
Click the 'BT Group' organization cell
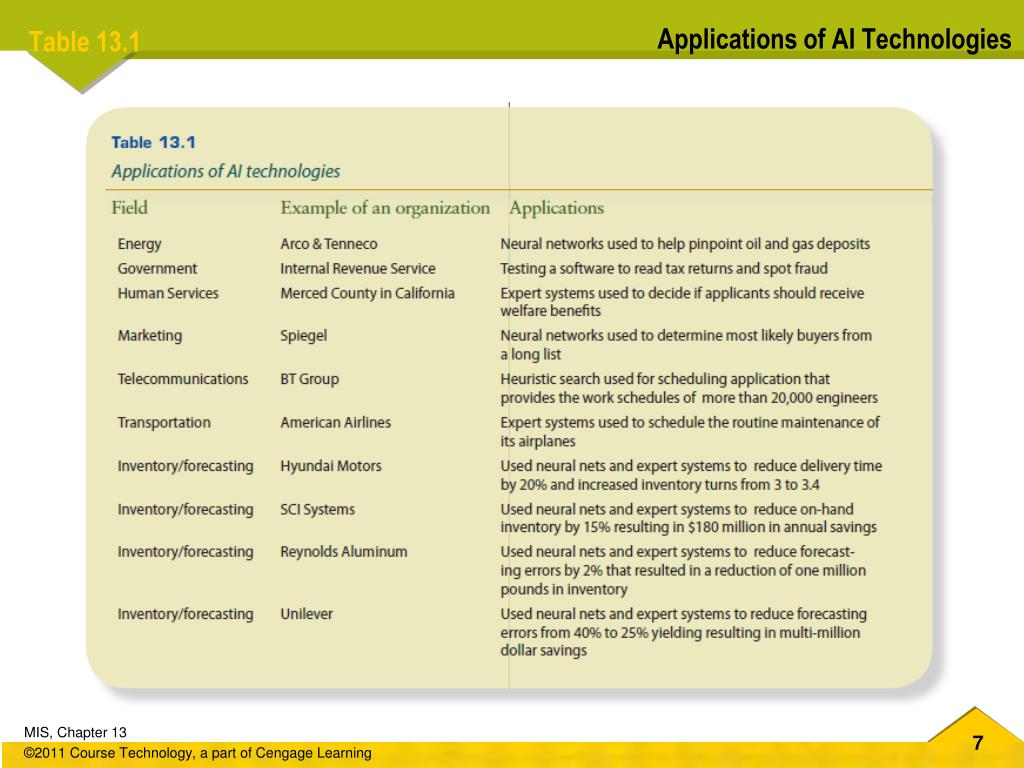310,379
